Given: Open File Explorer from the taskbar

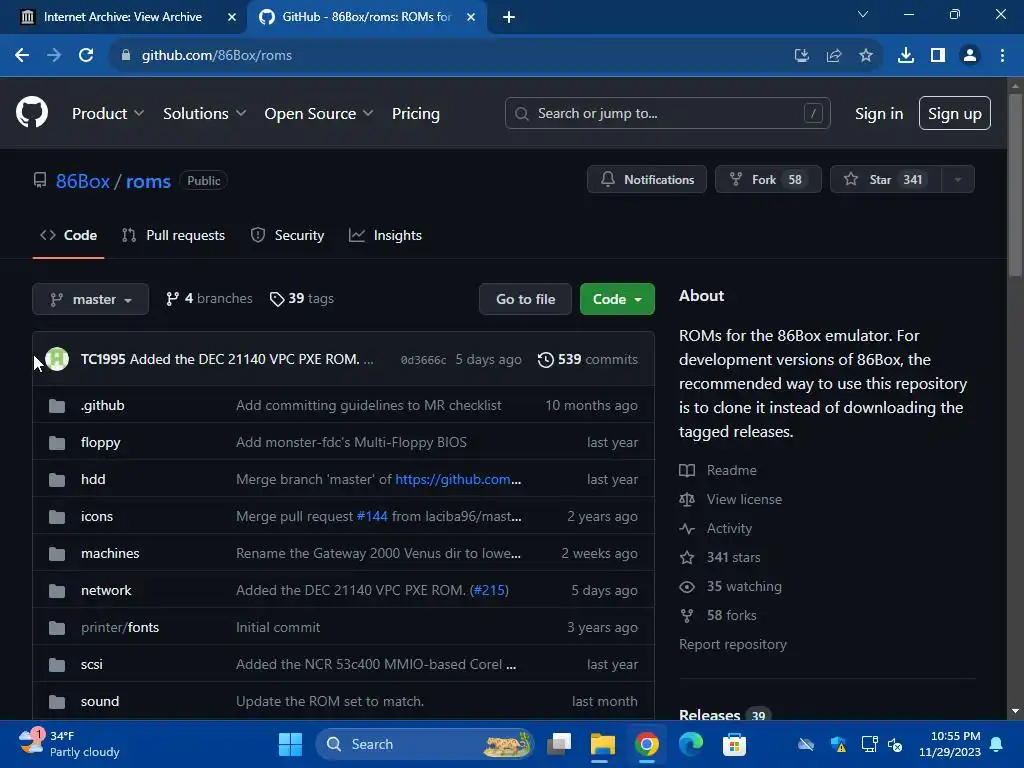Looking at the screenshot, I should pyautogui.click(x=603, y=744).
